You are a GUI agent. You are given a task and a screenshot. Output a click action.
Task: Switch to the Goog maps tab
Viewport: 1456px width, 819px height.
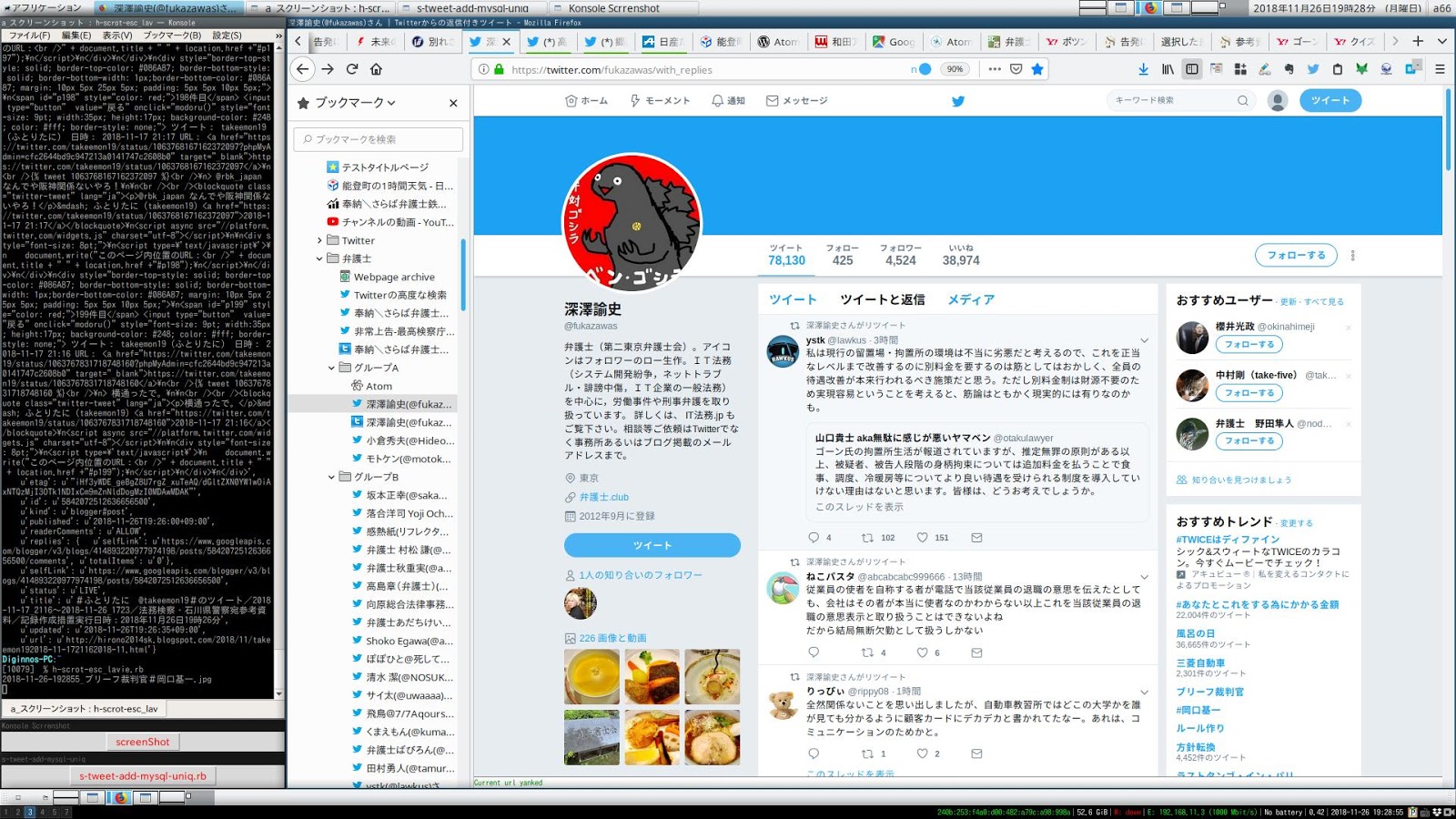(x=894, y=42)
